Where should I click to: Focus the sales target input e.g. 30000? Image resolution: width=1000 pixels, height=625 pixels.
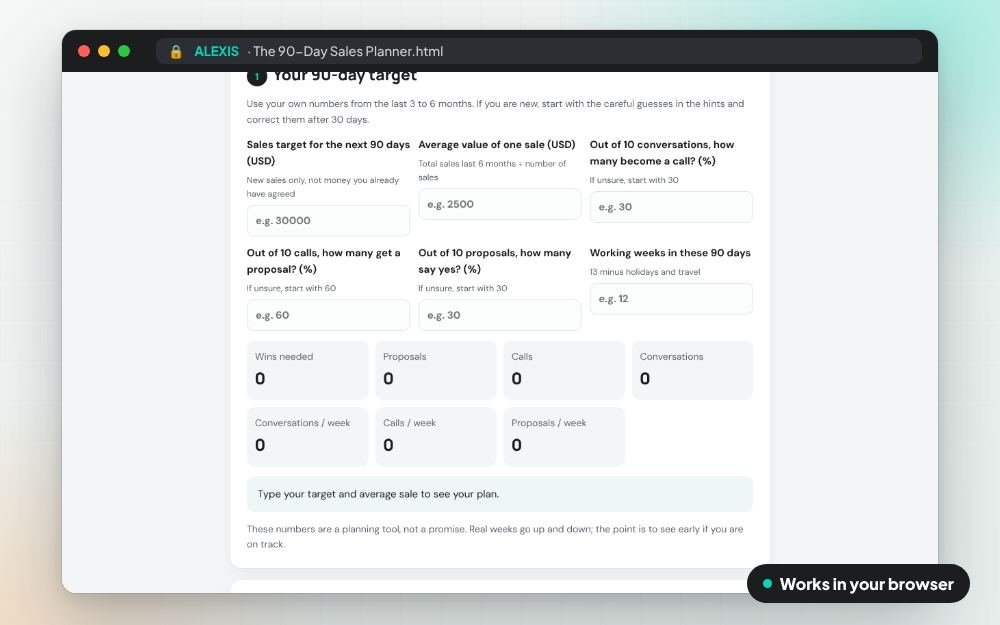click(x=328, y=221)
